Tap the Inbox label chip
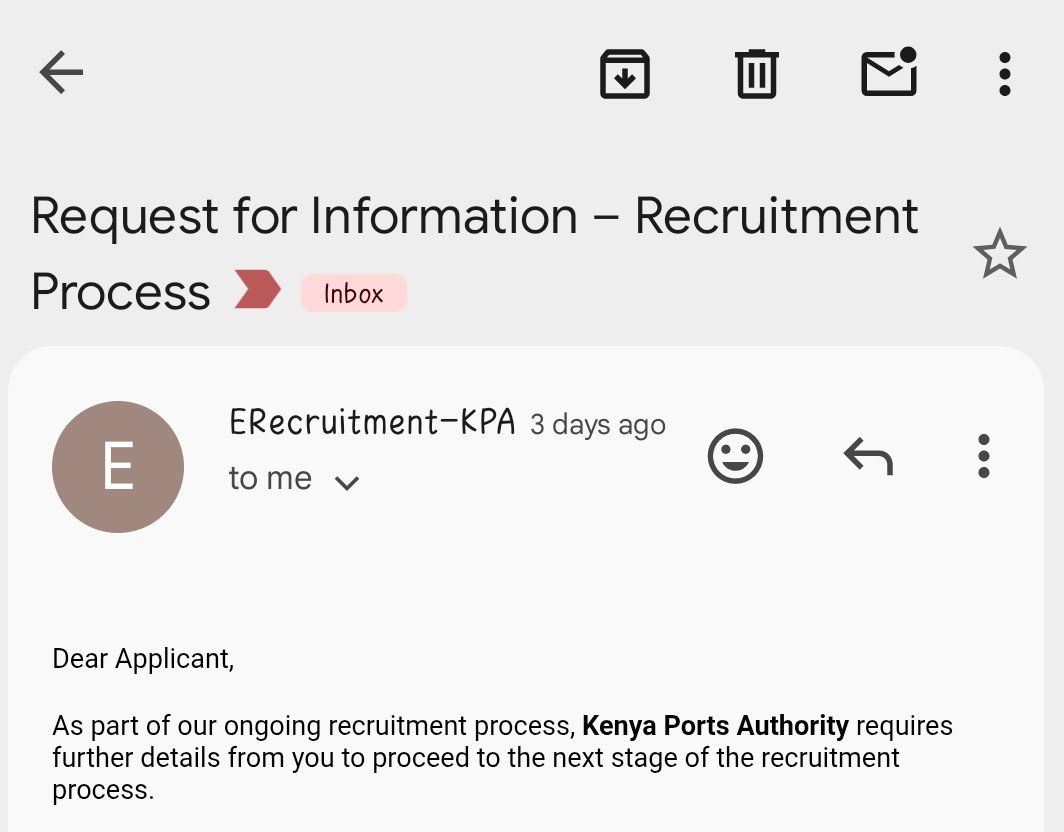Image resolution: width=1064 pixels, height=832 pixels. [x=353, y=293]
